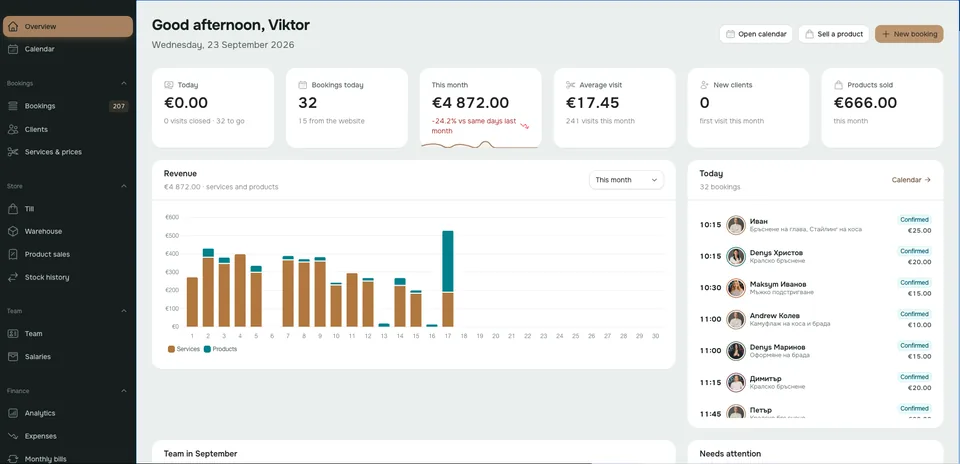Click the Till bag icon in sidebar

click(x=13, y=209)
